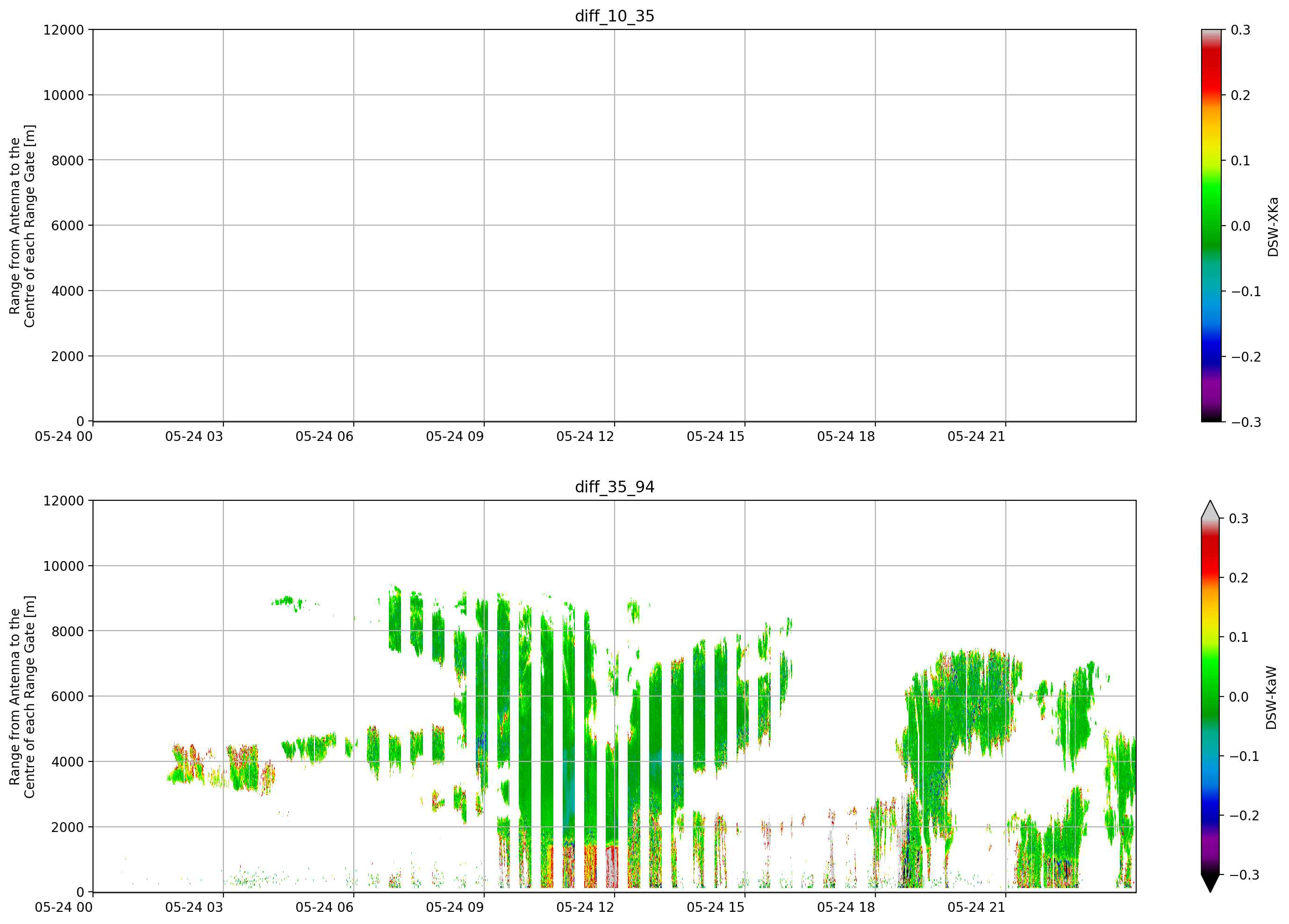Viewport: 1289px width, 924px height.
Task: Click '05-24 15' x-tick under diff_35_94 plot
Action: (x=716, y=908)
